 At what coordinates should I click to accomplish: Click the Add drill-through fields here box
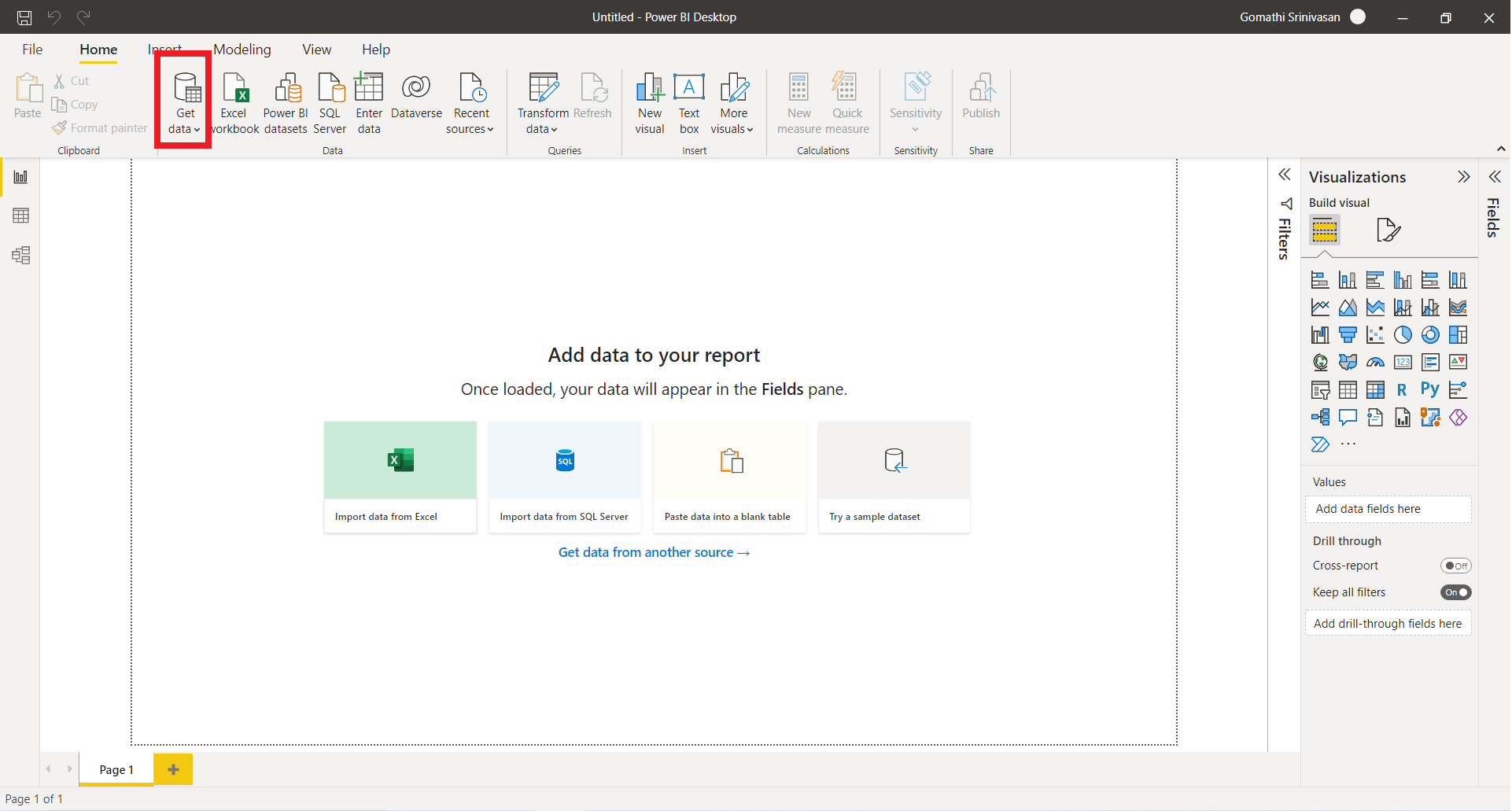pos(1388,623)
